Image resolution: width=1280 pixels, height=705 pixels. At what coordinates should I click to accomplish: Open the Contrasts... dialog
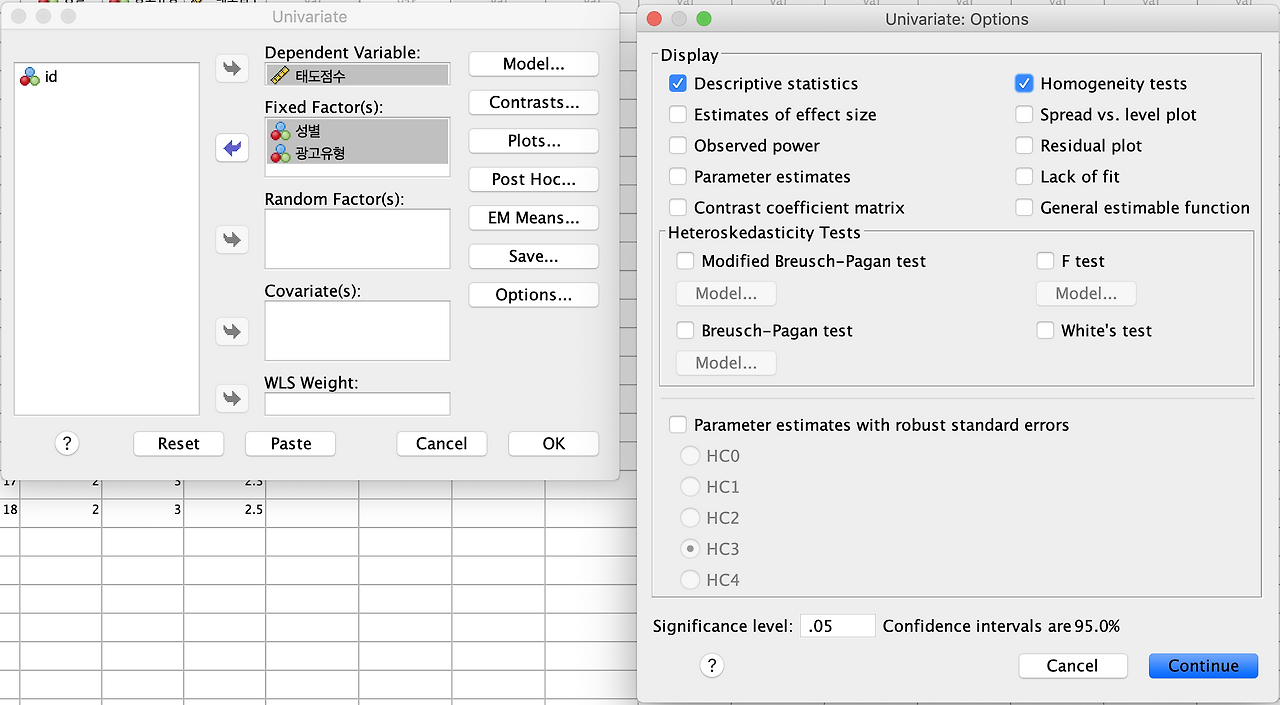[533, 102]
